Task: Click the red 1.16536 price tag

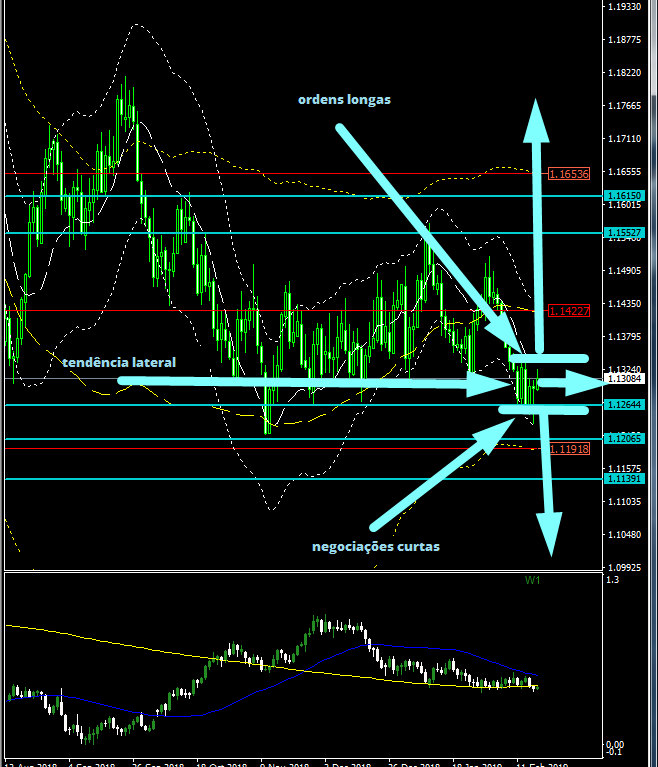Action: 568,174
